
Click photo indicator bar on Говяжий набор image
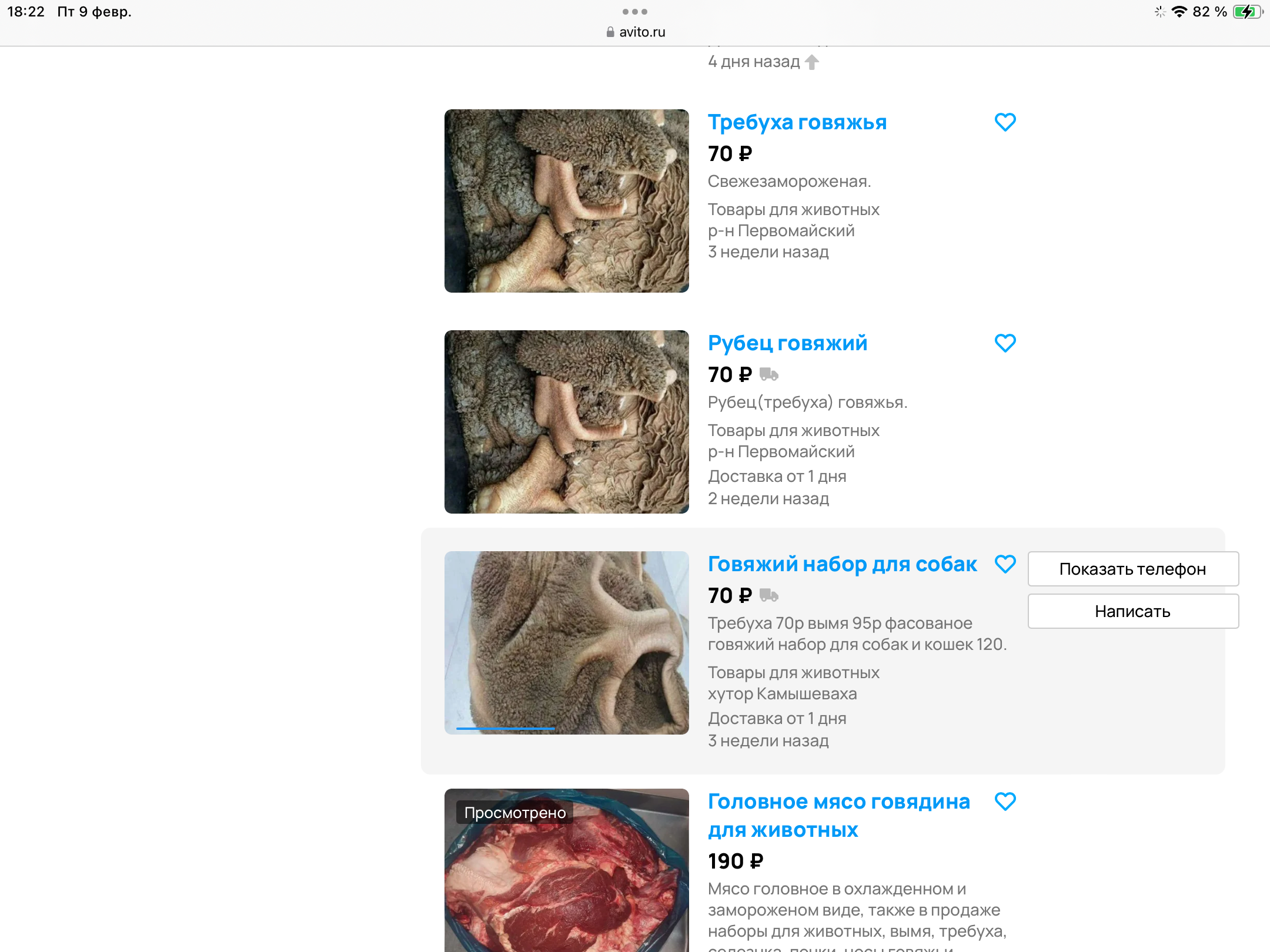506,728
